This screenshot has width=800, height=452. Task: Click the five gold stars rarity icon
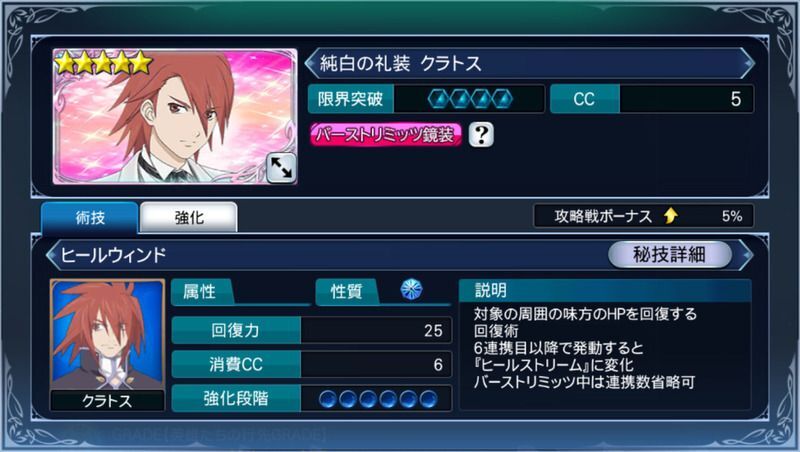click(104, 62)
